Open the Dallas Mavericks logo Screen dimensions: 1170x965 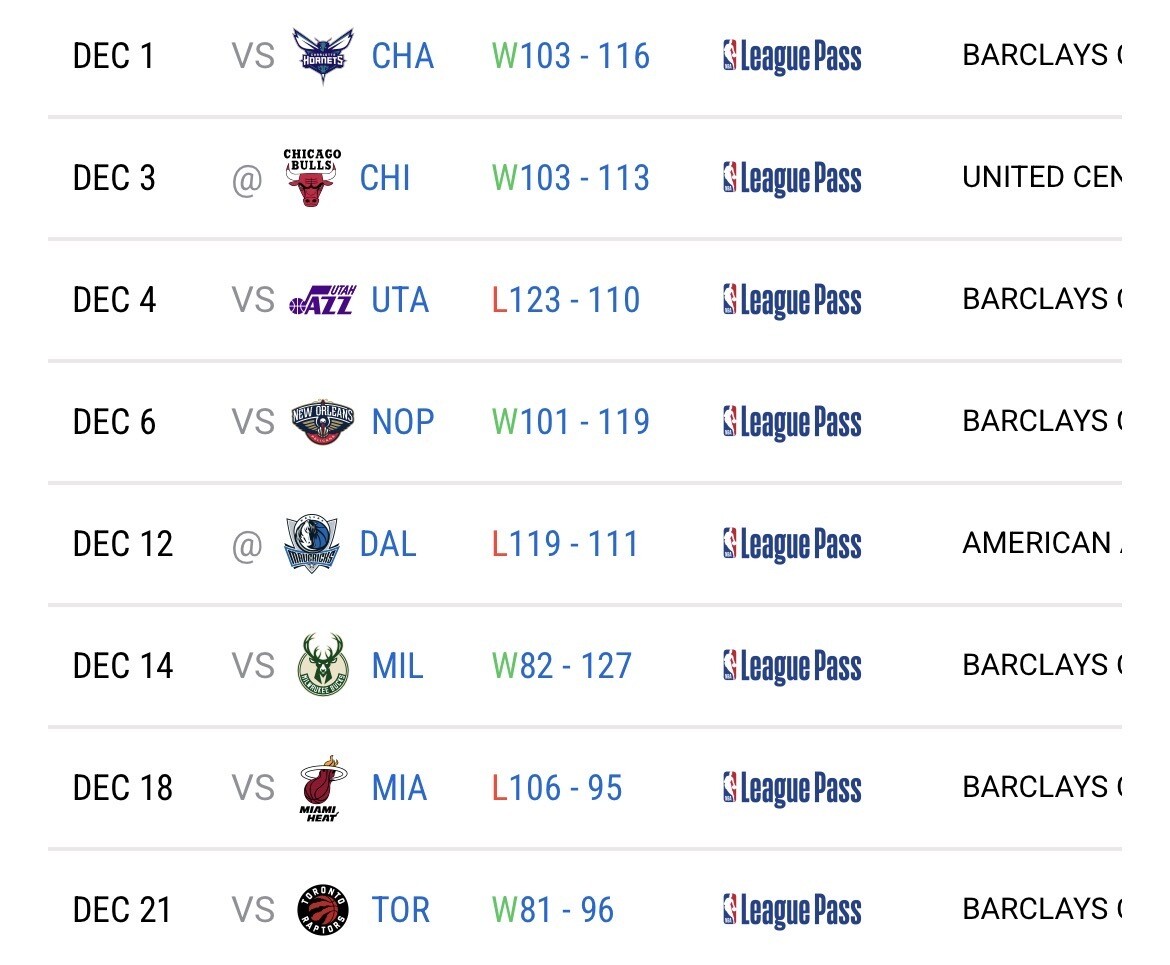click(312, 544)
